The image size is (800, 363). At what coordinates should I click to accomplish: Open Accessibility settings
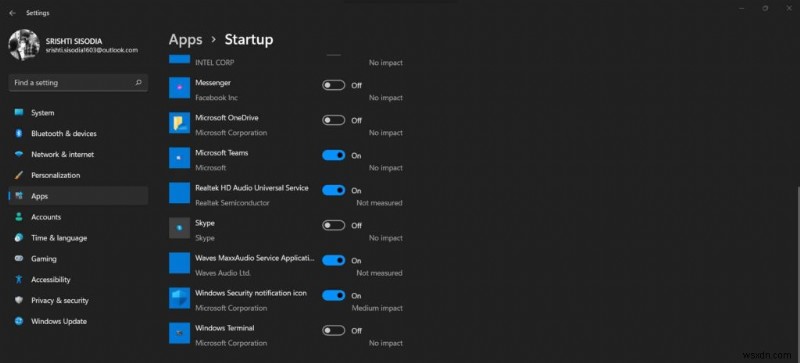[x=78, y=280]
